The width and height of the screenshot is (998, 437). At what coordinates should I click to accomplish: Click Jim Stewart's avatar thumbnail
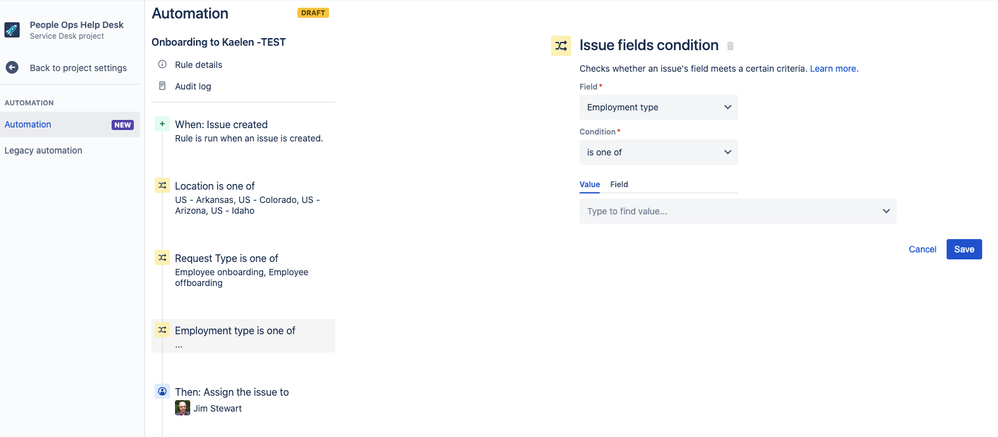pyautogui.click(x=183, y=408)
